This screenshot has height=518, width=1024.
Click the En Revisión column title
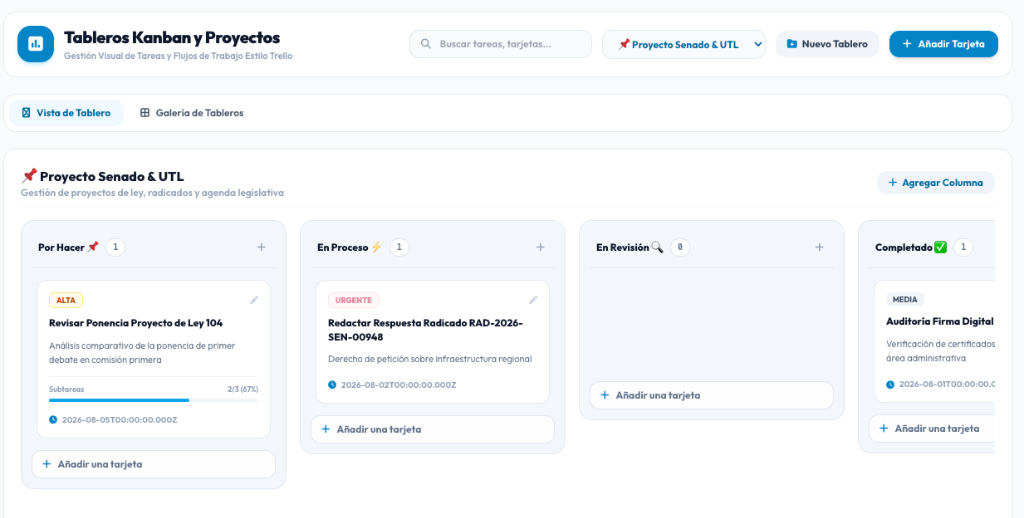coord(630,247)
